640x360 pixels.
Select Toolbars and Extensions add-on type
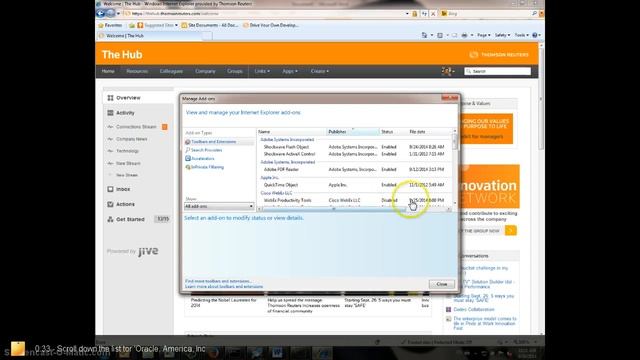[x=219, y=142]
